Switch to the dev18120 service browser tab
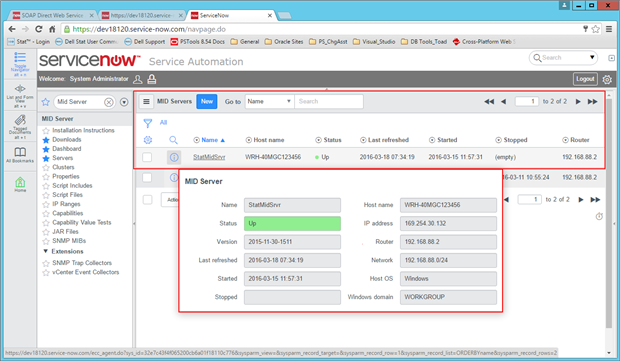620x361 pixels. 141,15
